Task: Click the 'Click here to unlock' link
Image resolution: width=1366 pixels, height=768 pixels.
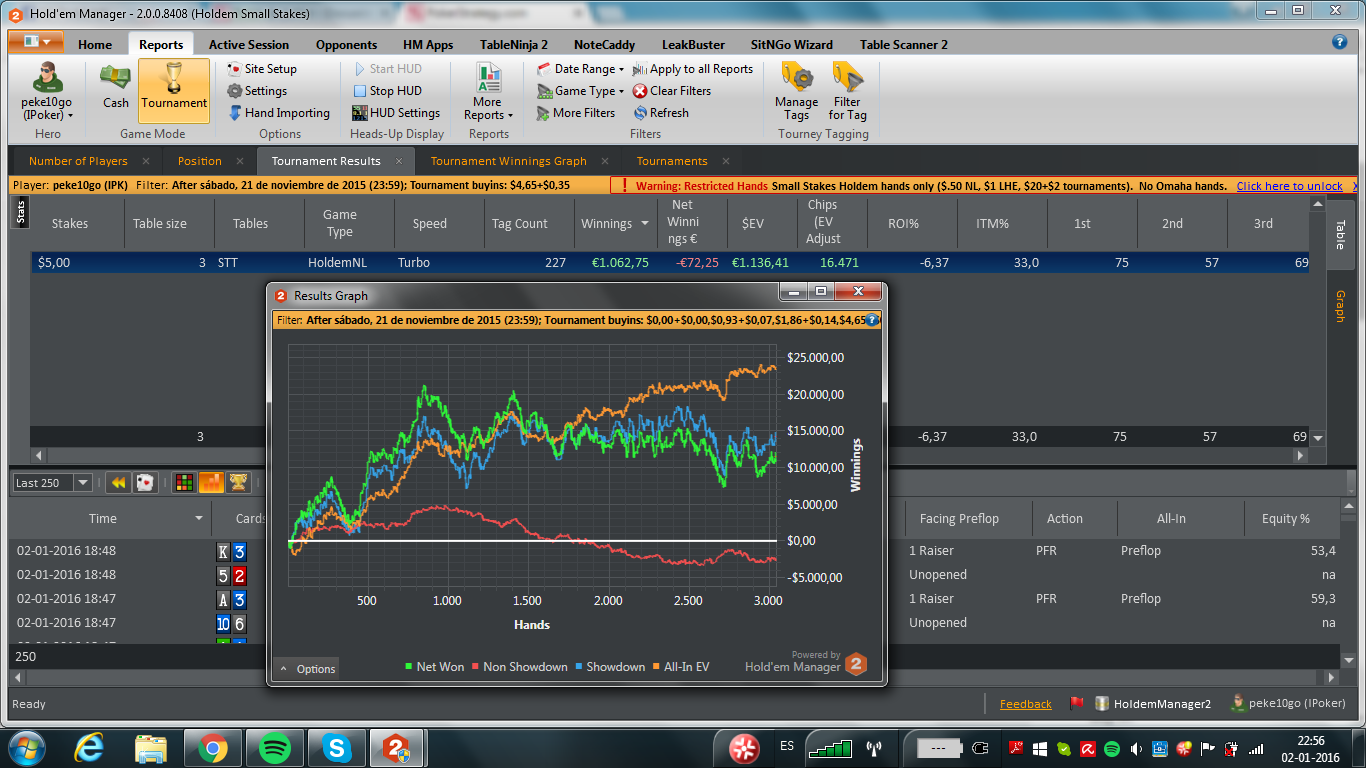Action: pos(1289,186)
